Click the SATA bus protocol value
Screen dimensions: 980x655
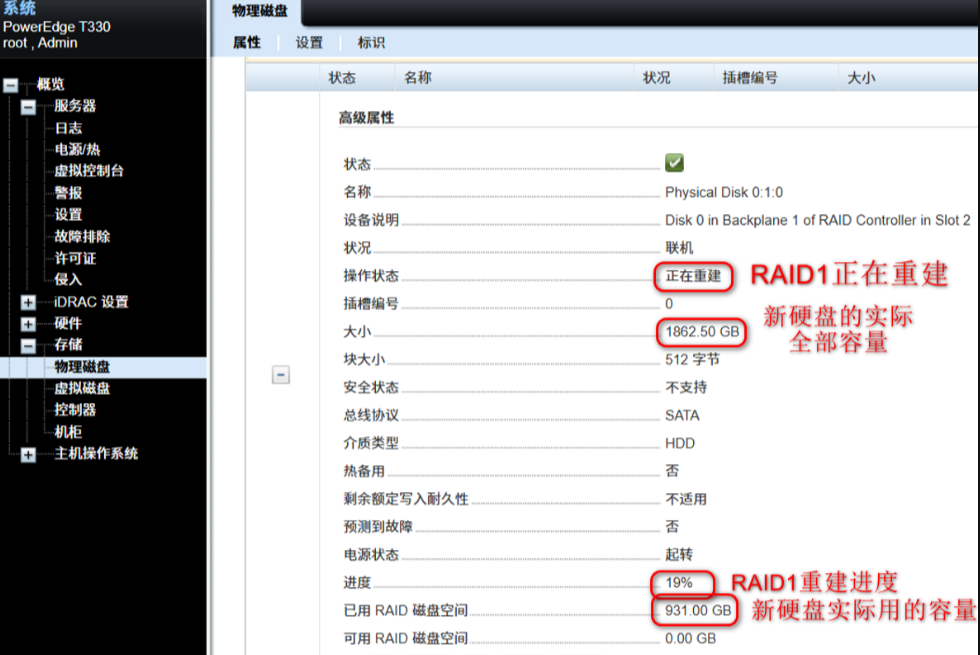click(x=682, y=416)
